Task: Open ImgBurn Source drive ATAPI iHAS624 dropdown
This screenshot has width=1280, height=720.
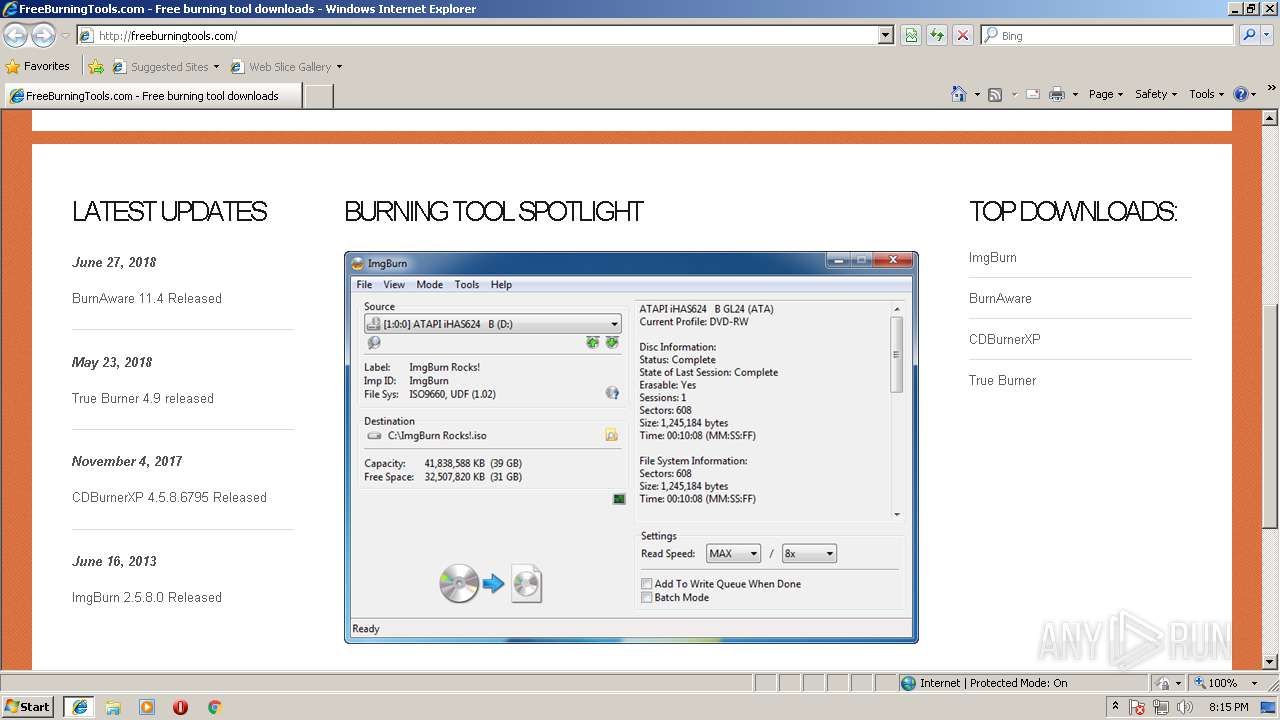Action: (492, 324)
